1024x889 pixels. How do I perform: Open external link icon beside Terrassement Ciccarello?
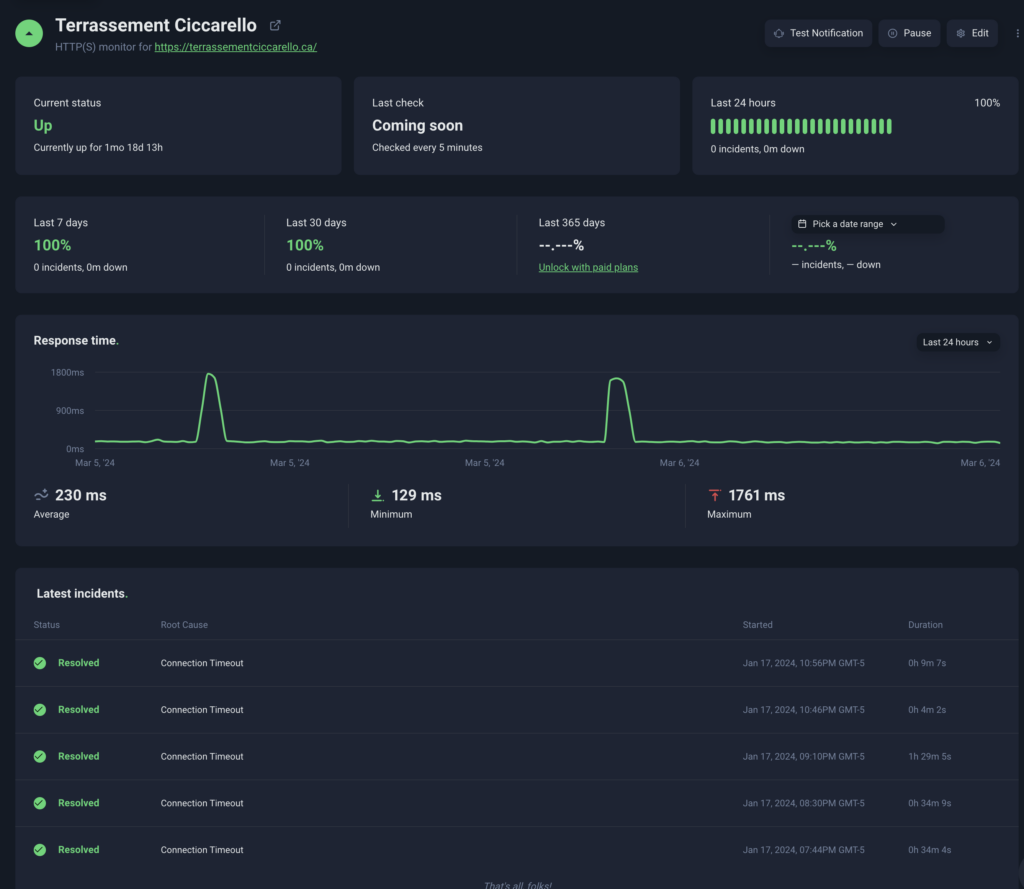[275, 25]
